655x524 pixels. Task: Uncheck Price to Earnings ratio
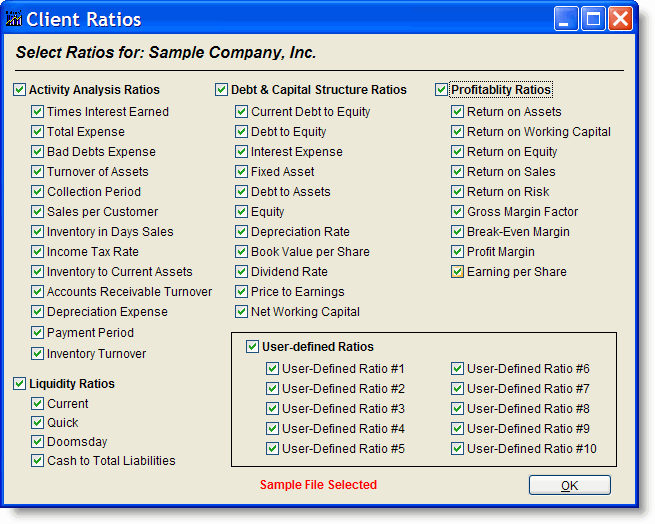[x=241, y=291]
